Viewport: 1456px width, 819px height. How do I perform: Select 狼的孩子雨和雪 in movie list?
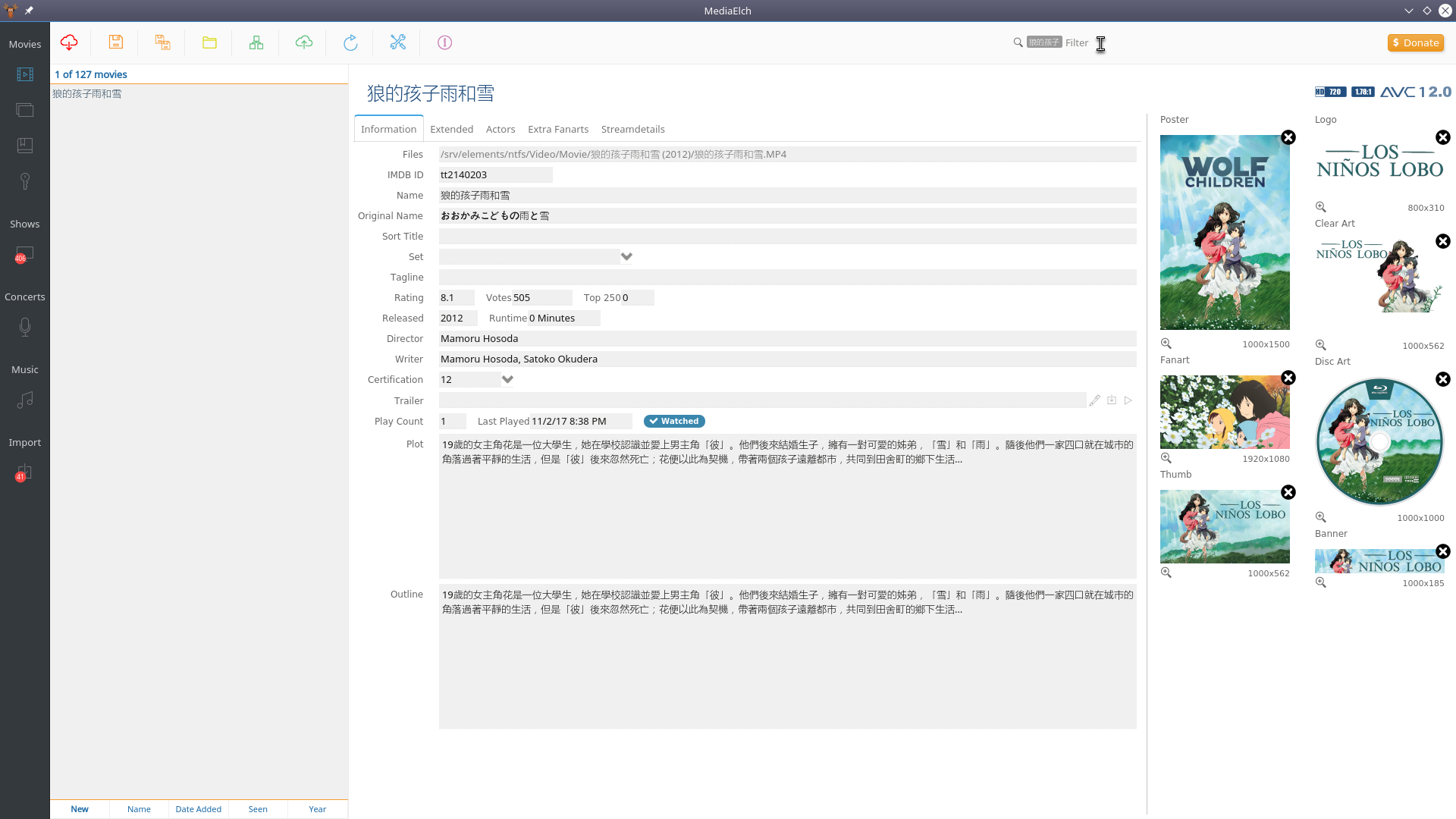pos(87,94)
